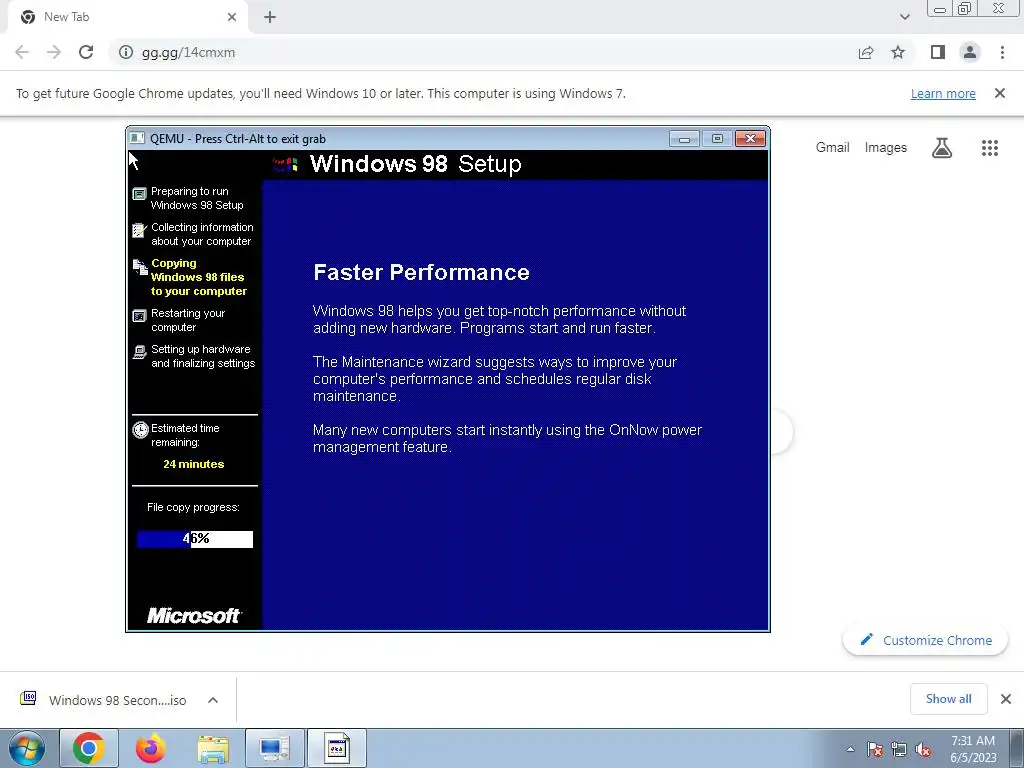Click the Faster Performance heading
This screenshot has width=1024, height=768.
pos(421,272)
